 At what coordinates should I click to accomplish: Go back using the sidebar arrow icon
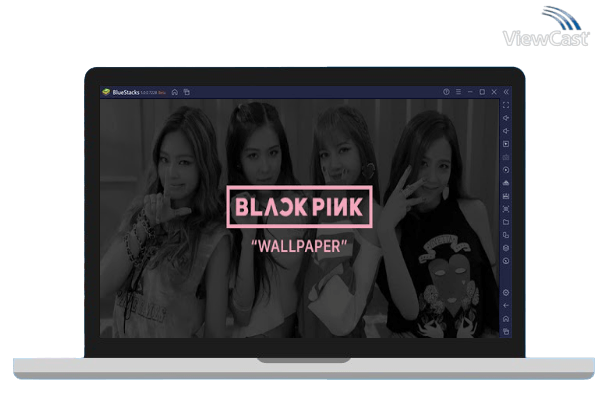tap(506, 306)
